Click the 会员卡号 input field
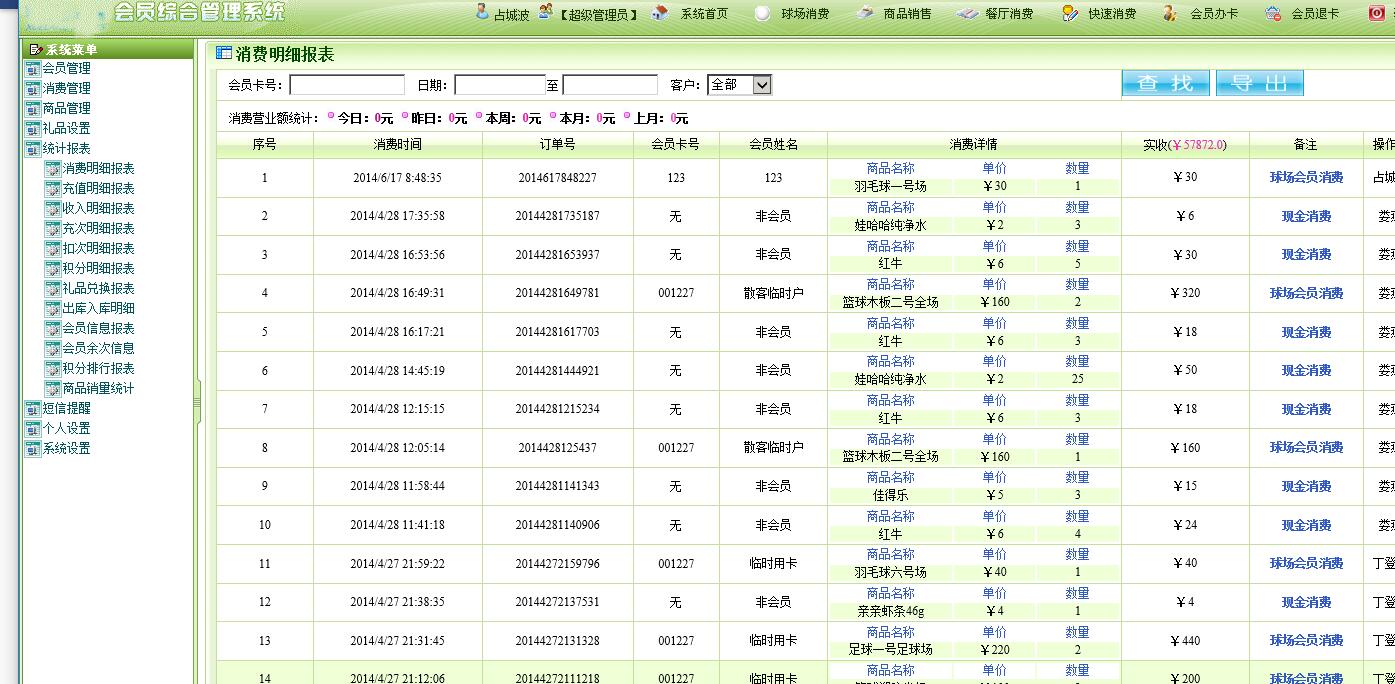 [x=347, y=85]
